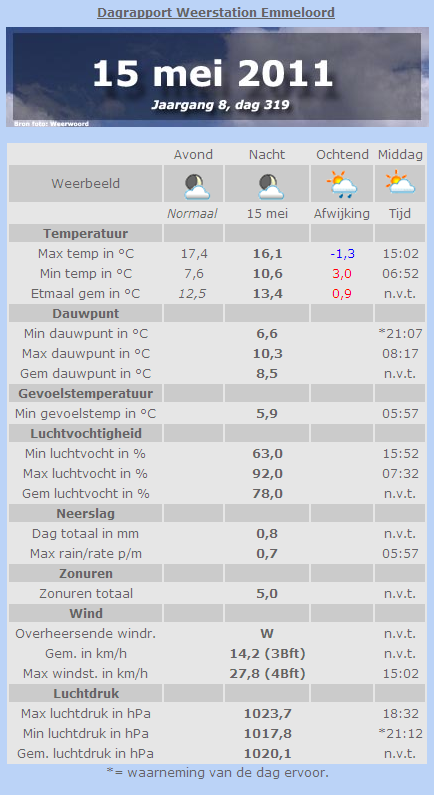Click the Afwijking column heading
This screenshot has width=434, height=795.
pos(342,214)
